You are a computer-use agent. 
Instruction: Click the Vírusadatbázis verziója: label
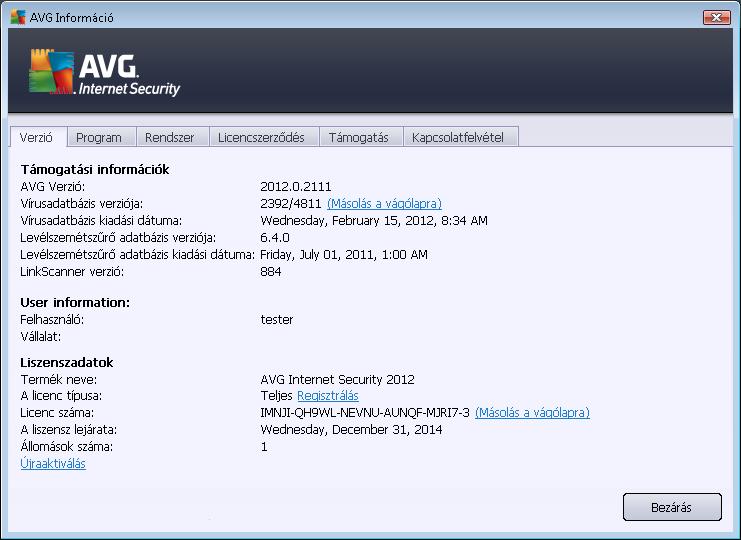[x=82, y=204]
